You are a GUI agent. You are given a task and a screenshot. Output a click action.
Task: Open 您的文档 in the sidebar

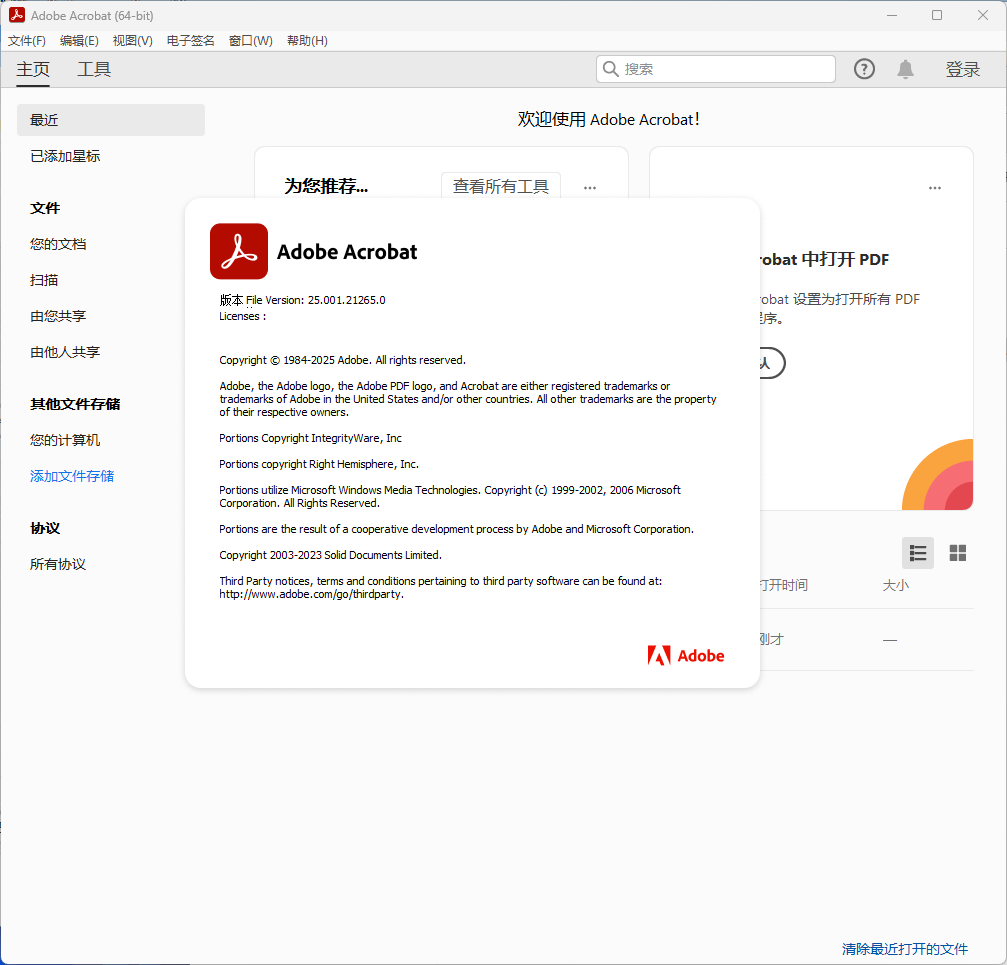[58, 244]
